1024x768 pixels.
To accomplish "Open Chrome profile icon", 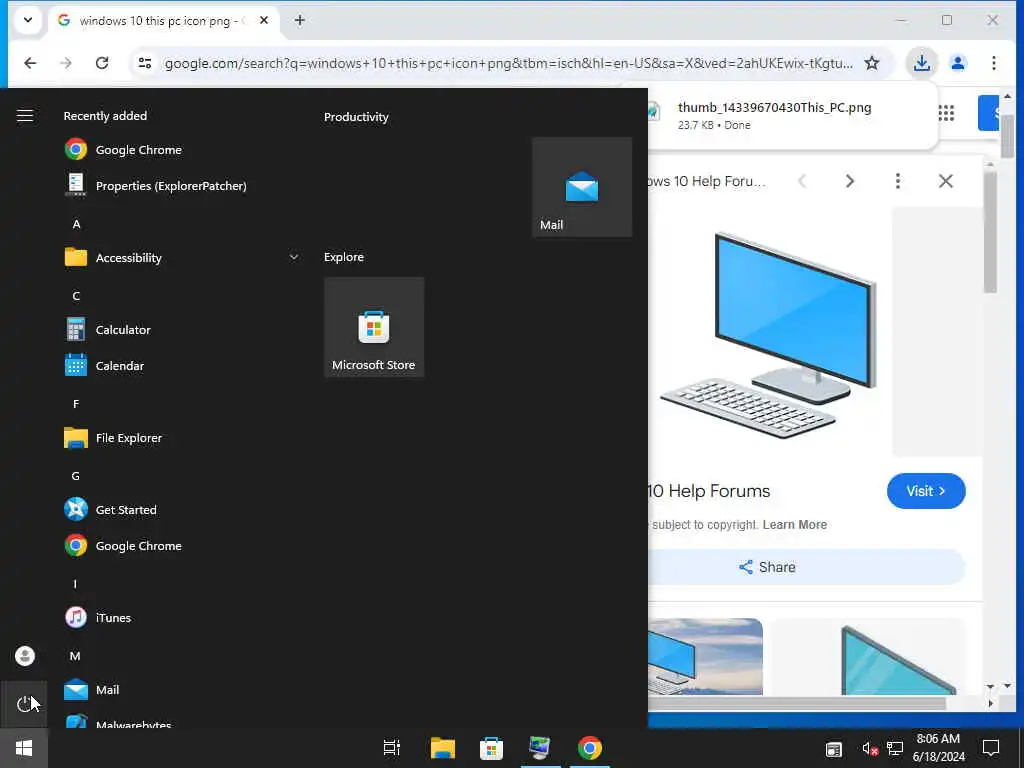I will (x=958, y=63).
